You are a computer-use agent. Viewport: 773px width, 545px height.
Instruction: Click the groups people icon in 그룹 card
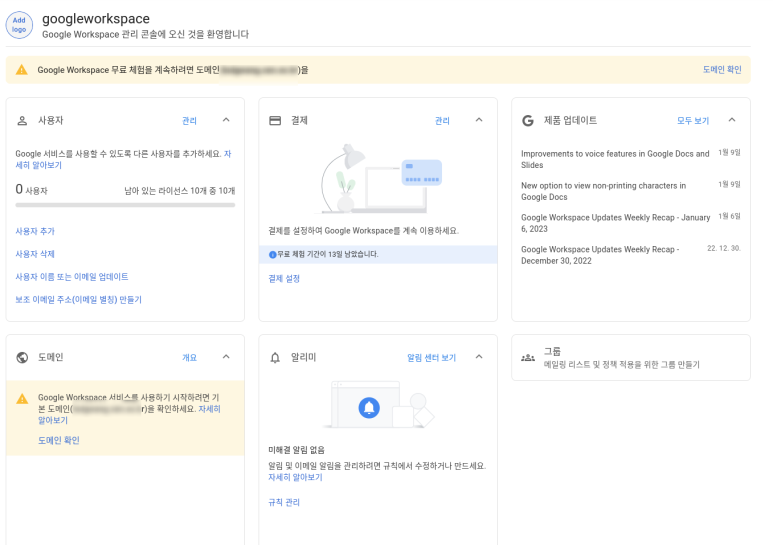(528, 358)
